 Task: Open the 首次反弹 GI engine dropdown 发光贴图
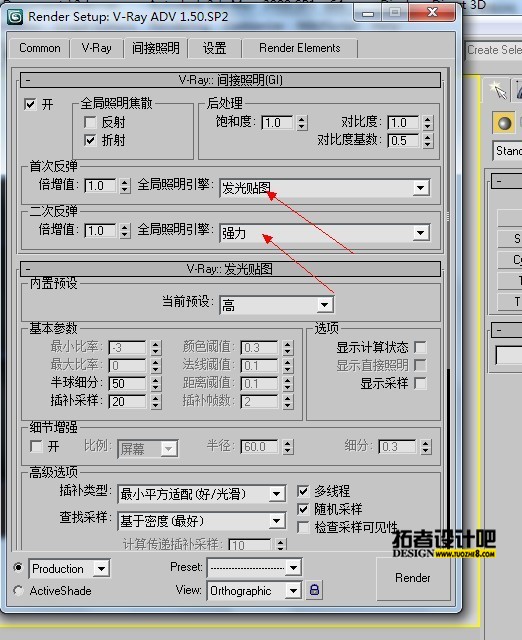click(324, 188)
